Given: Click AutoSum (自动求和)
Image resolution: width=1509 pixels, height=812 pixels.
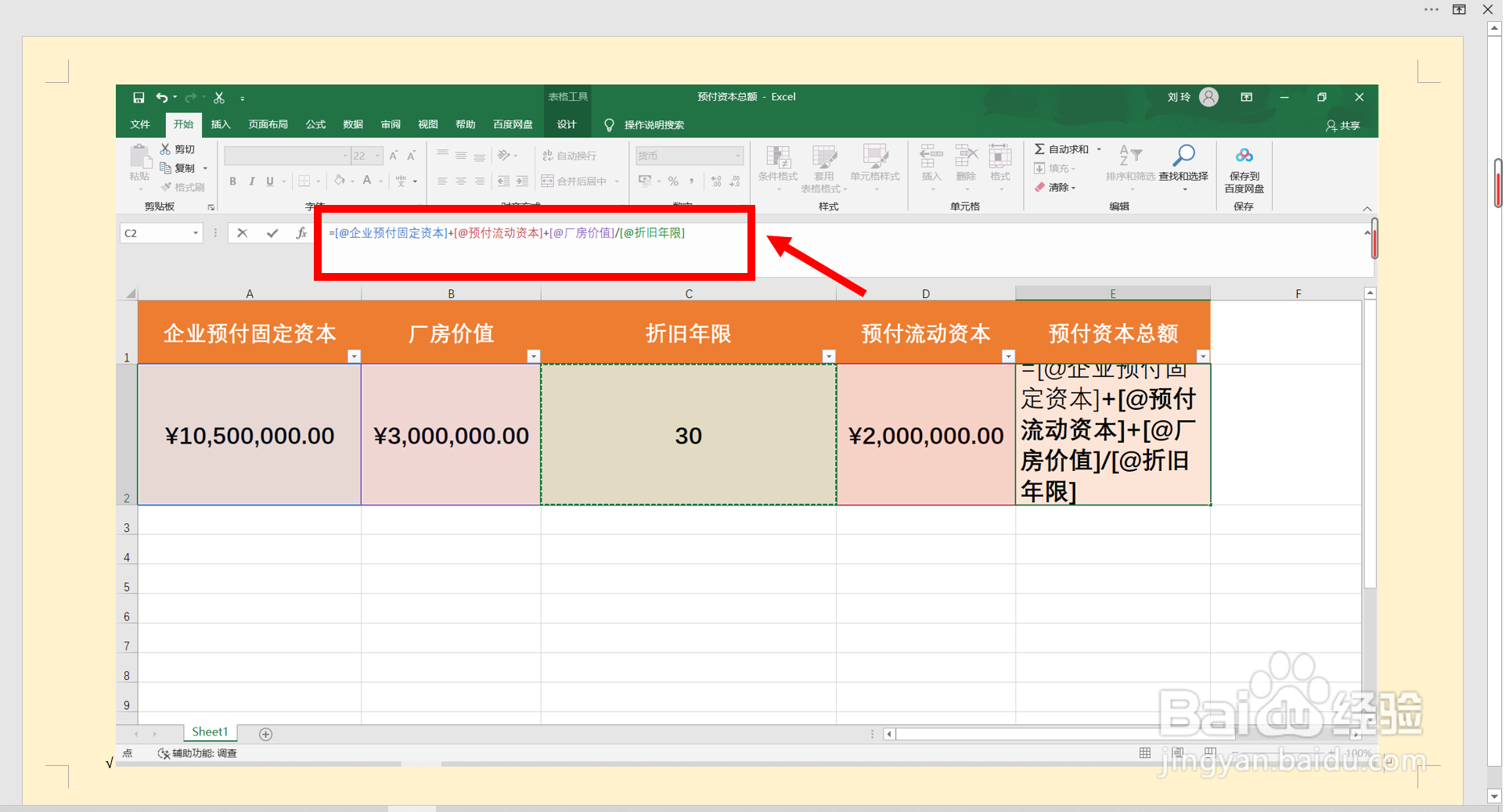Looking at the screenshot, I should [x=1062, y=149].
